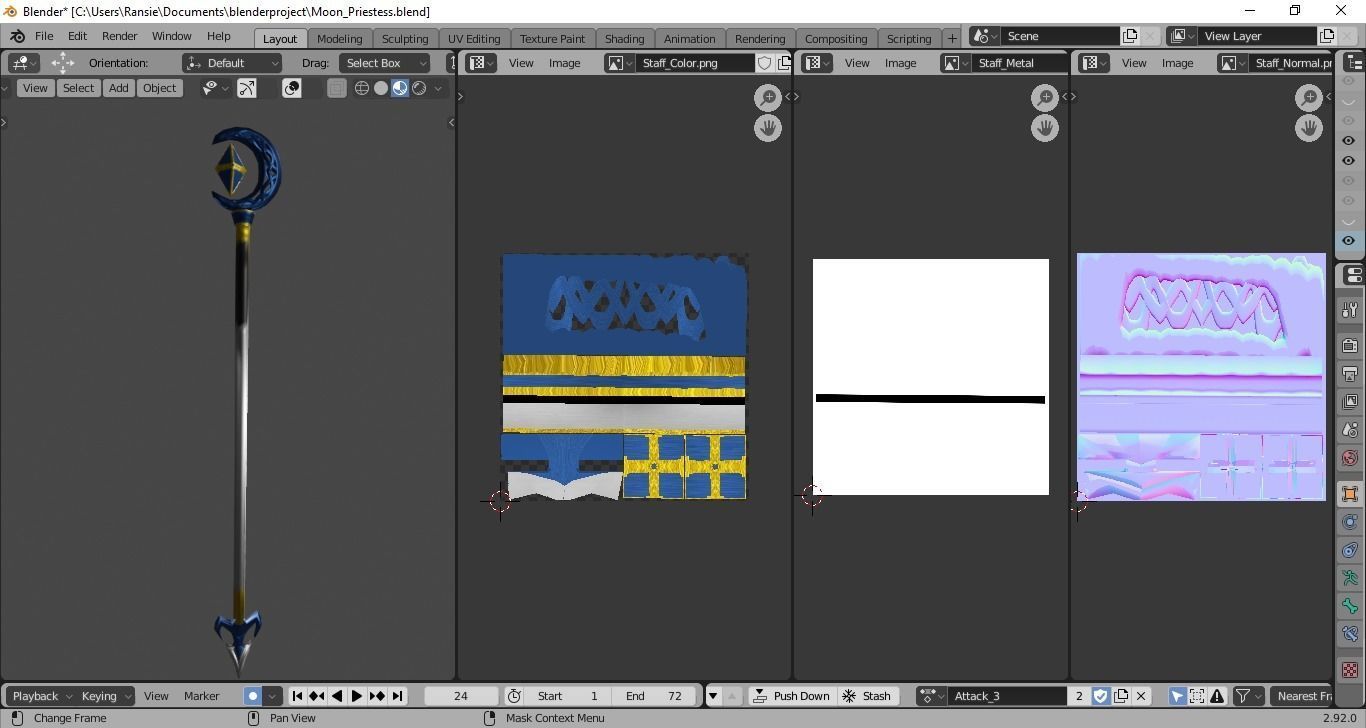Image resolution: width=1366 pixels, height=728 pixels.
Task: Open the Staff_Metal image browse dropdown
Action: coord(955,63)
